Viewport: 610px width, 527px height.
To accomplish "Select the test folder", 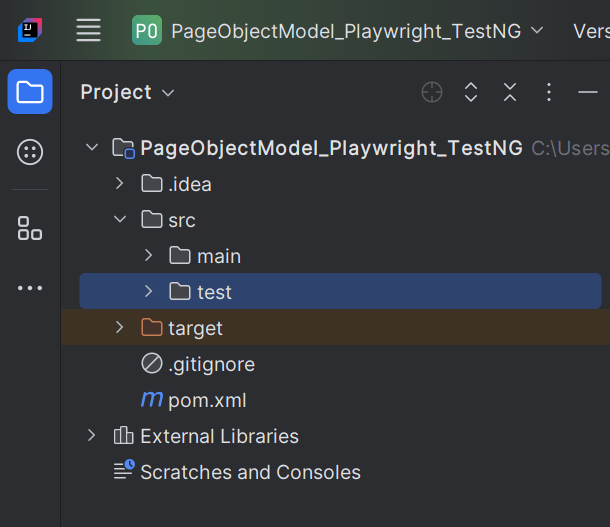I will click(x=214, y=292).
